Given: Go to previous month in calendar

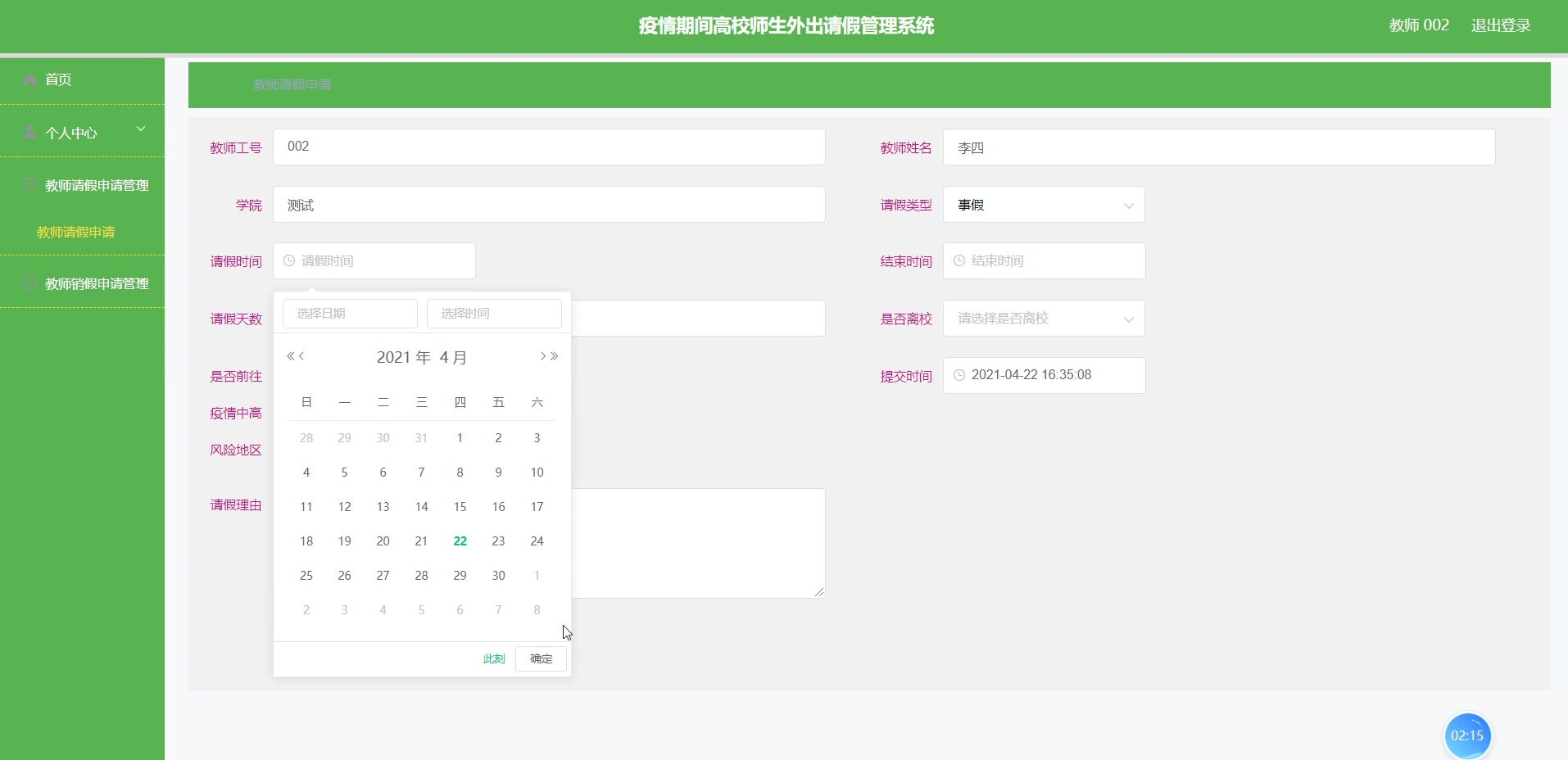Looking at the screenshot, I should (301, 356).
